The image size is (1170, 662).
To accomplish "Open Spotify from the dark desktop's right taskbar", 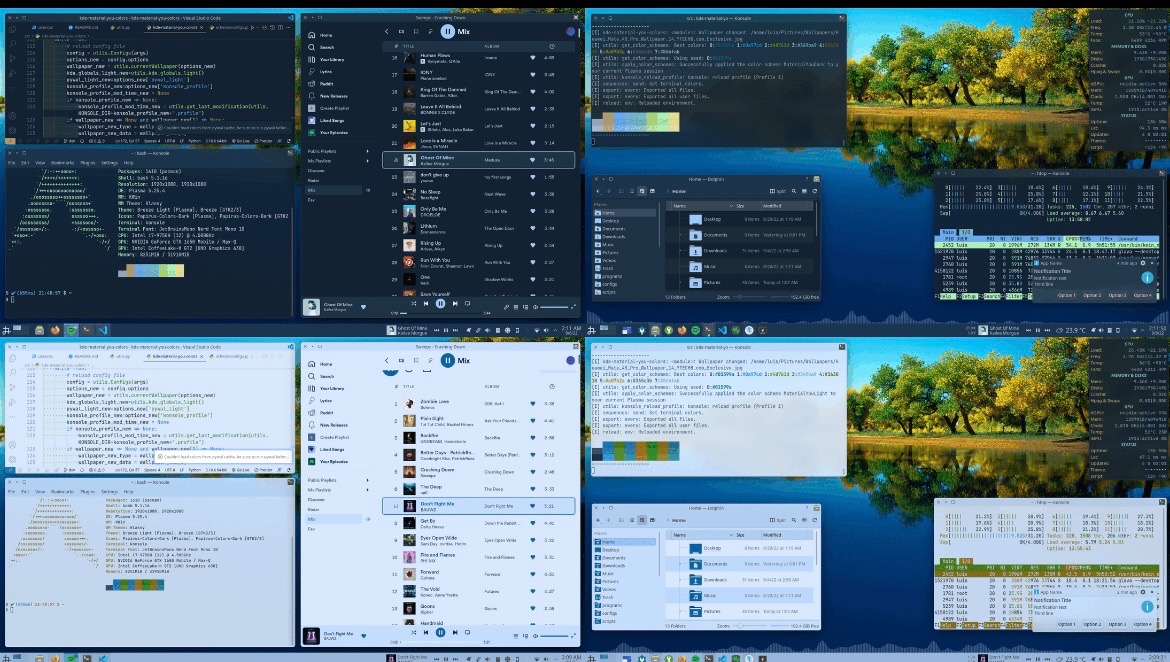I will click(x=695, y=330).
